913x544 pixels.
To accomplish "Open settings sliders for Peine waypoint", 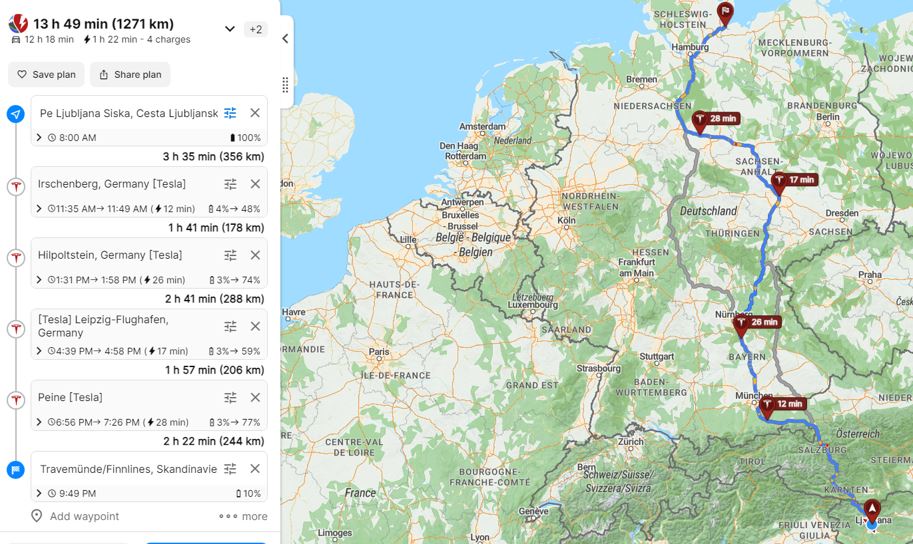I will [231, 397].
